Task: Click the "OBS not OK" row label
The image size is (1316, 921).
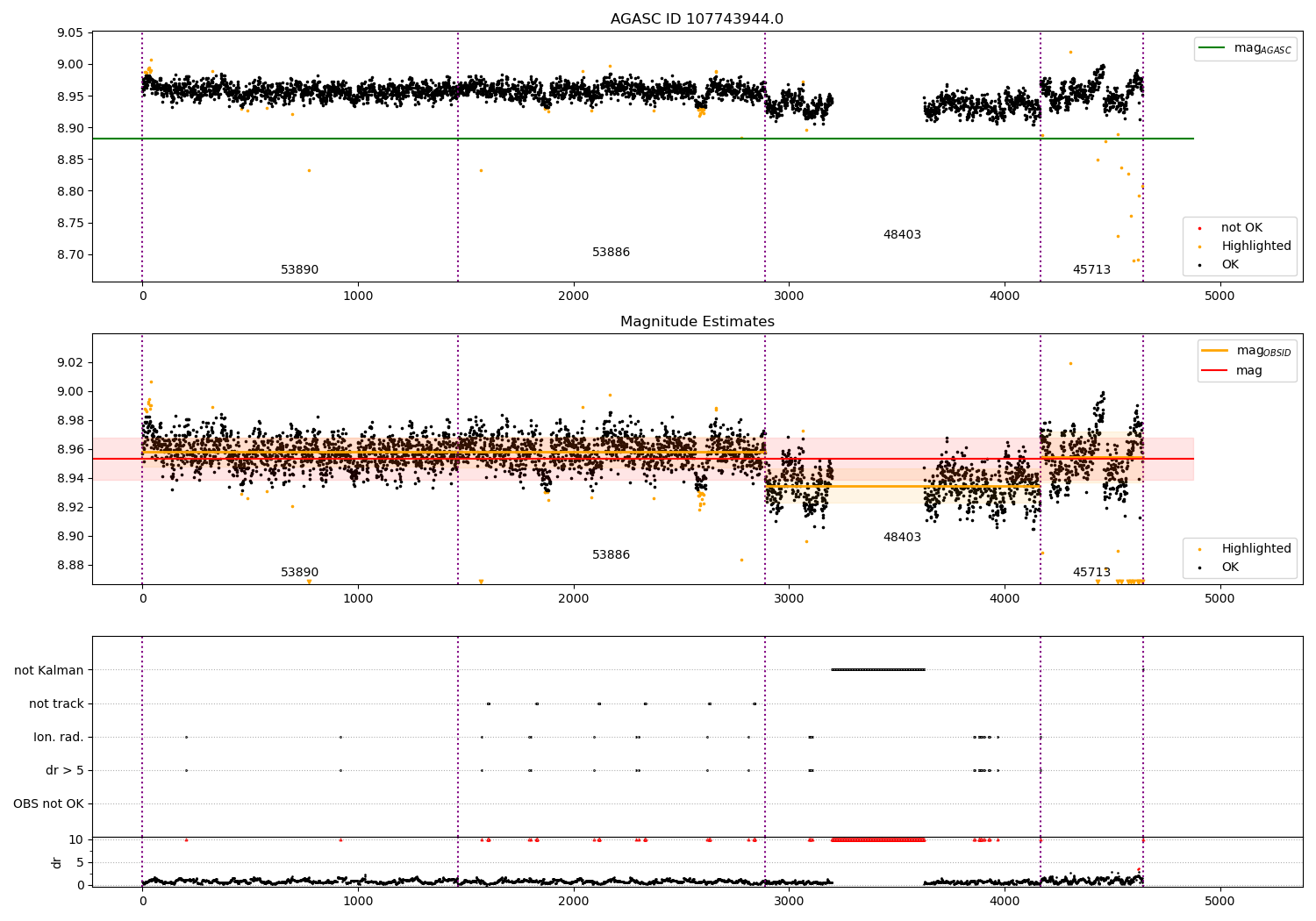Action: pyautogui.click(x=48, y=803)
